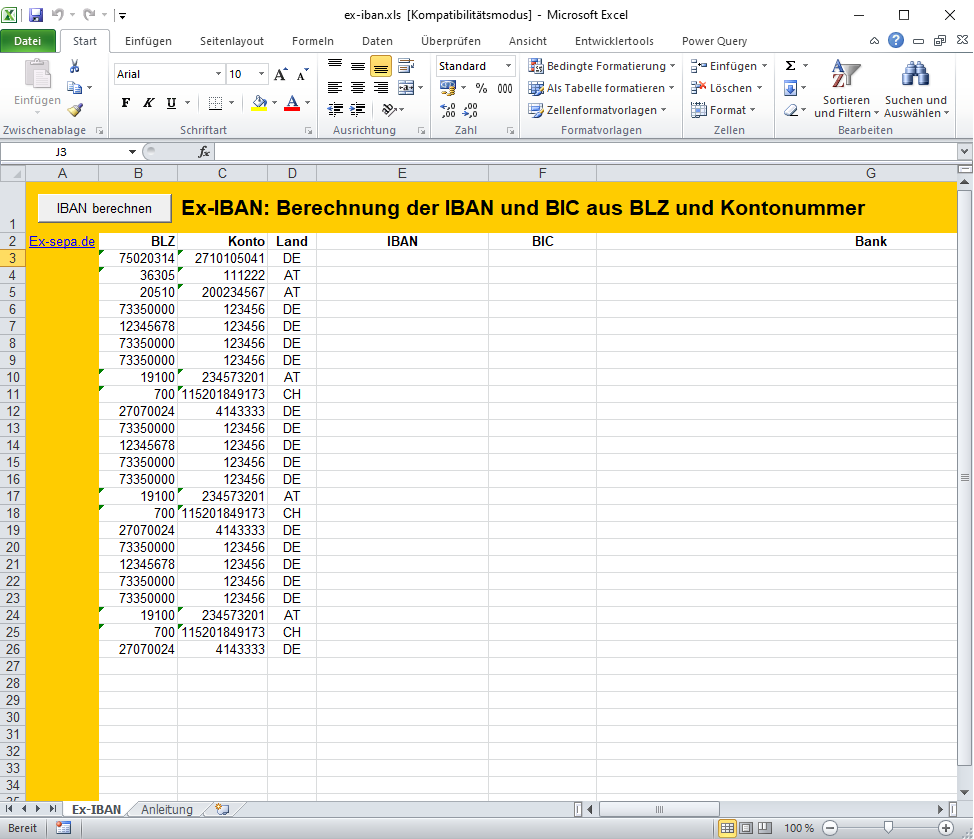Viewport: 974px width, 839px height.
Task: Open the Name Box dropdown arrow
Action: tap(132, 152)
